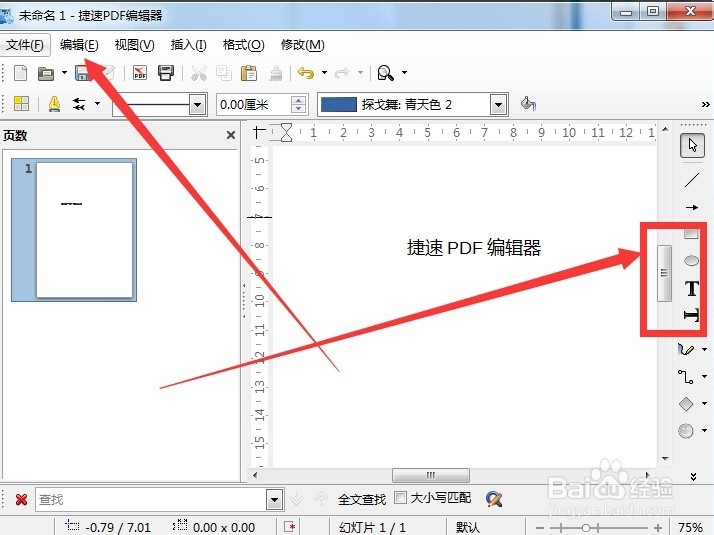
Task: Click the arrow style icon
Action: [79, 104]
